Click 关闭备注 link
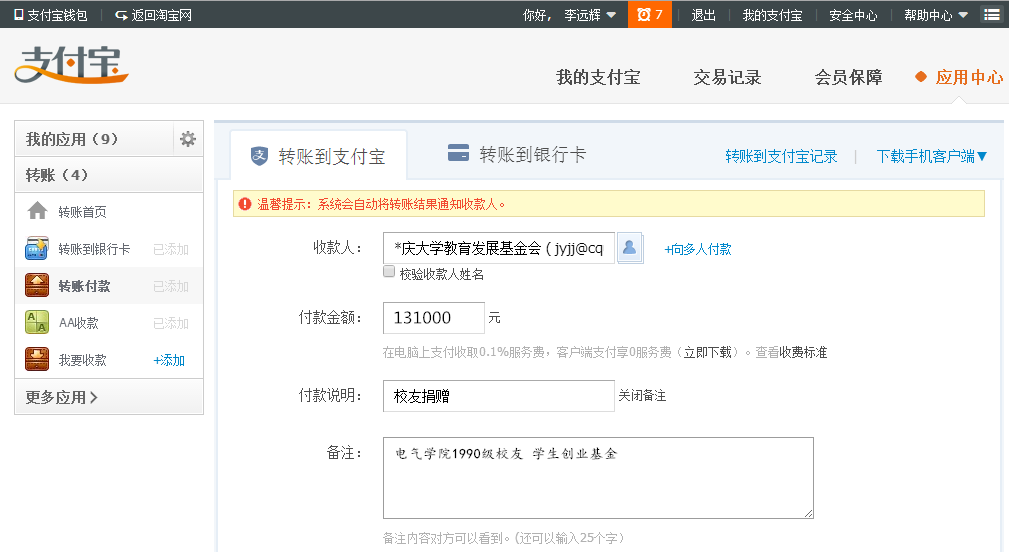Viewport: 1009px width, 552px height. (642, 395)
